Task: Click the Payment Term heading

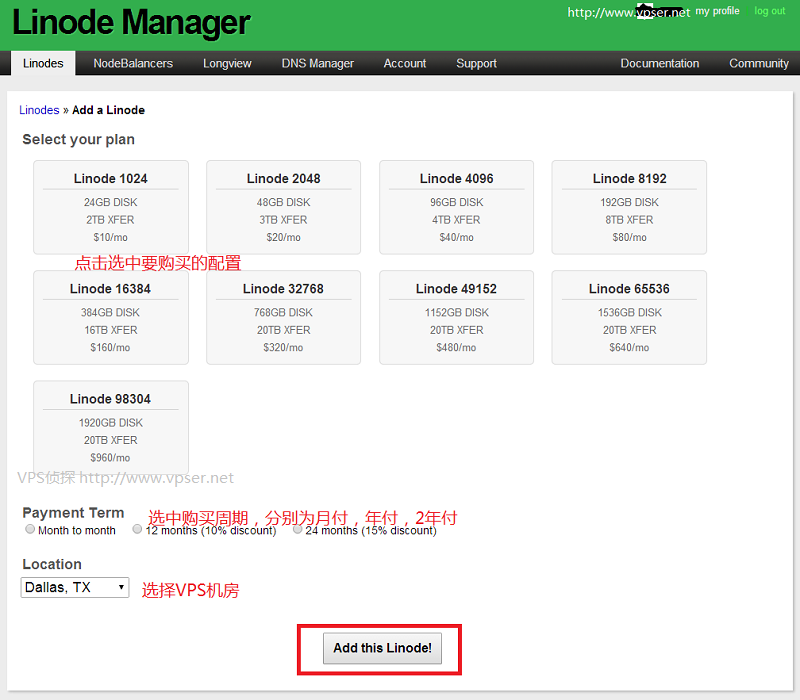Action: click(73, 513)
